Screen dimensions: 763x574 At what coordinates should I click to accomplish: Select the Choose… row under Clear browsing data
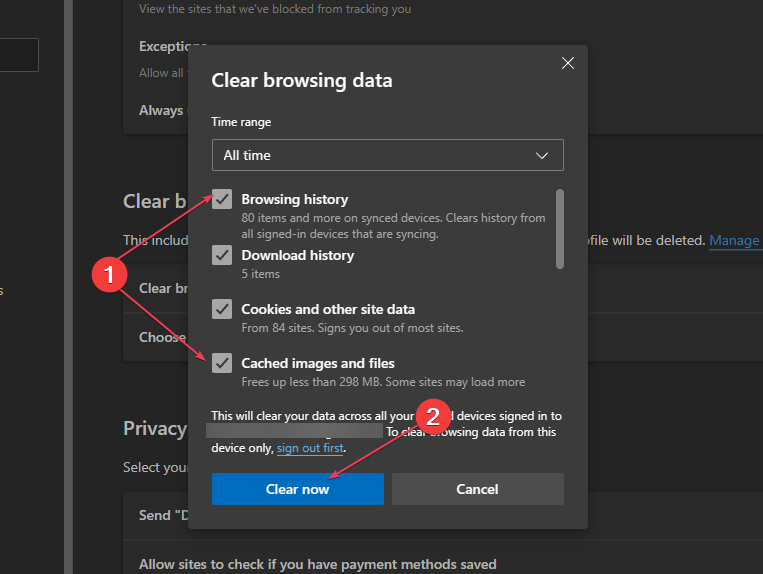coord(162,337)
